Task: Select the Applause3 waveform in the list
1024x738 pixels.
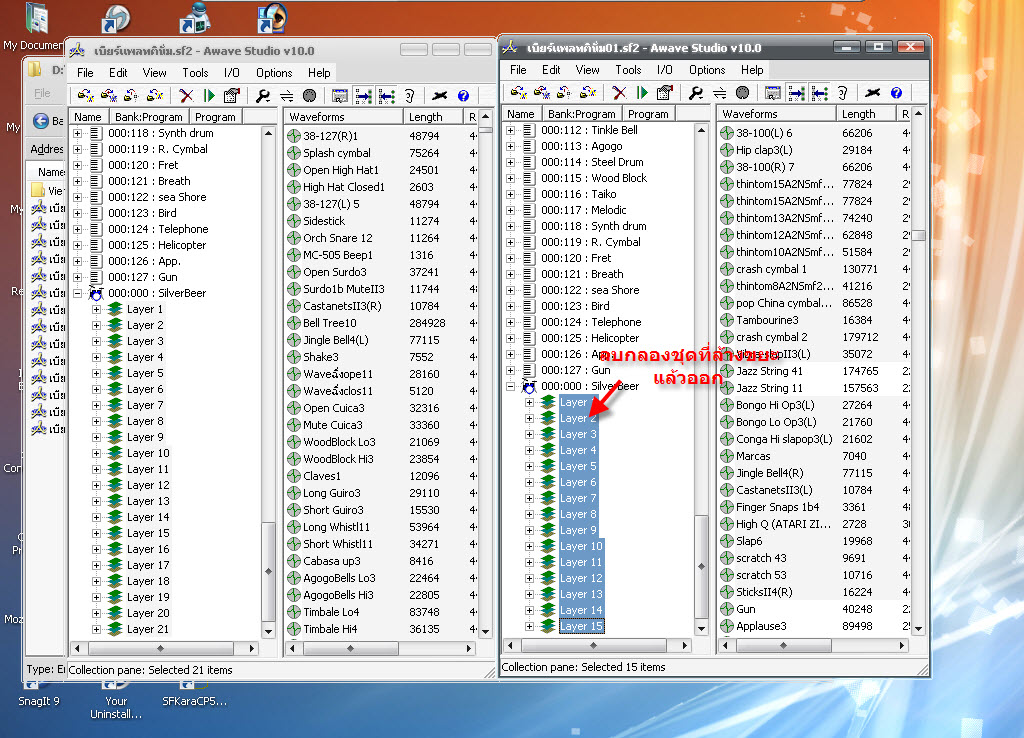Action: (761, 626)
